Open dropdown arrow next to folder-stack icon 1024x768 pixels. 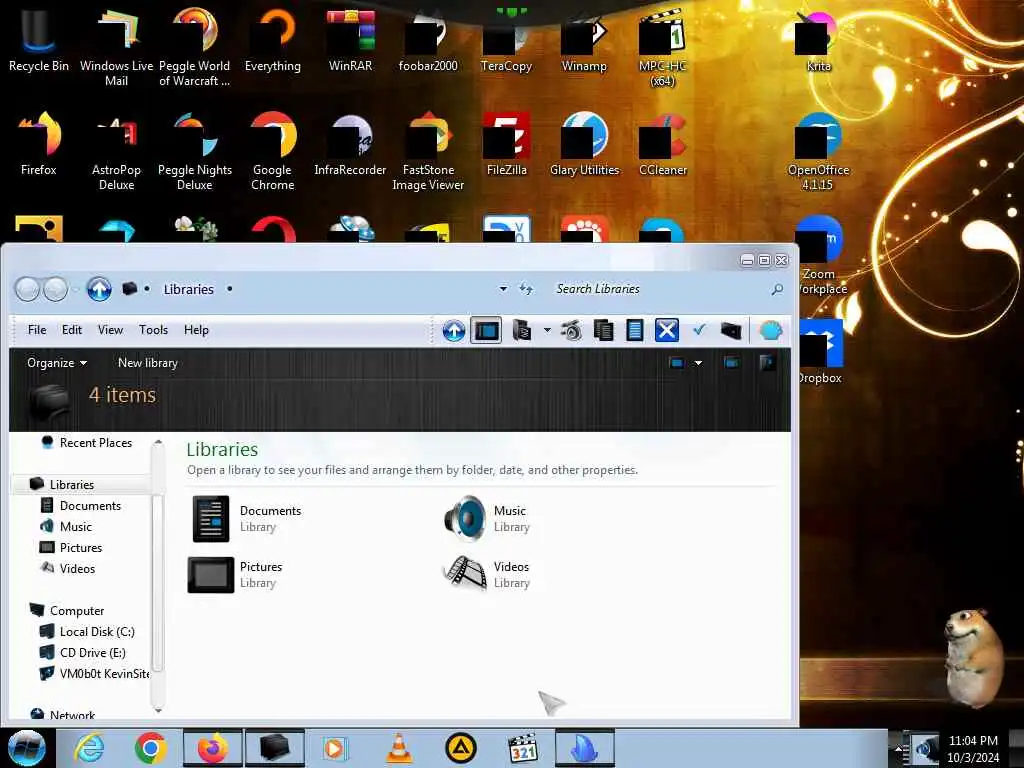(x=547, y=330)
